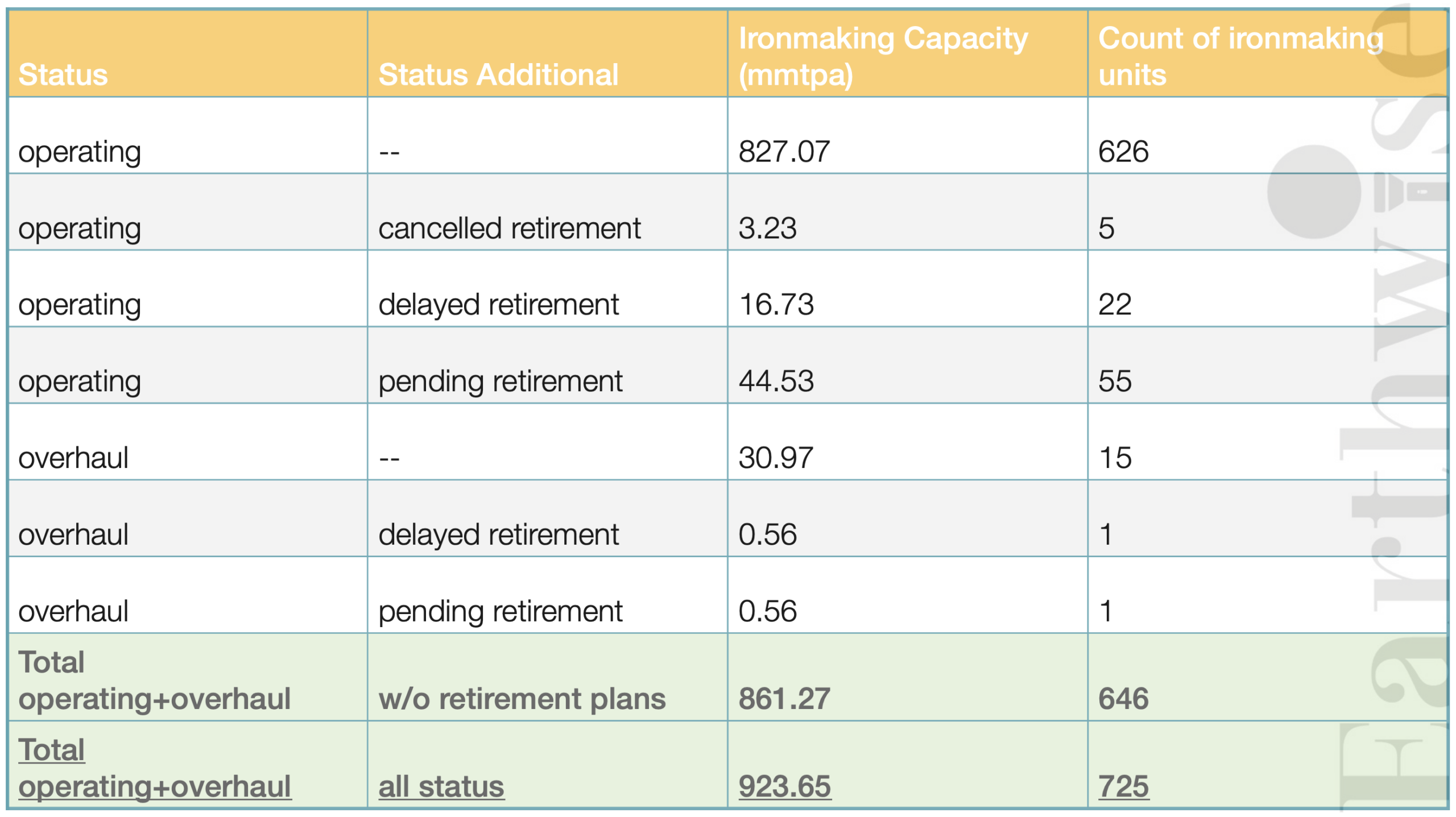The width and height of the screenshot is (1456, 817).
Task: Click the 16.73 capacity value
Action: coord(776,304)
